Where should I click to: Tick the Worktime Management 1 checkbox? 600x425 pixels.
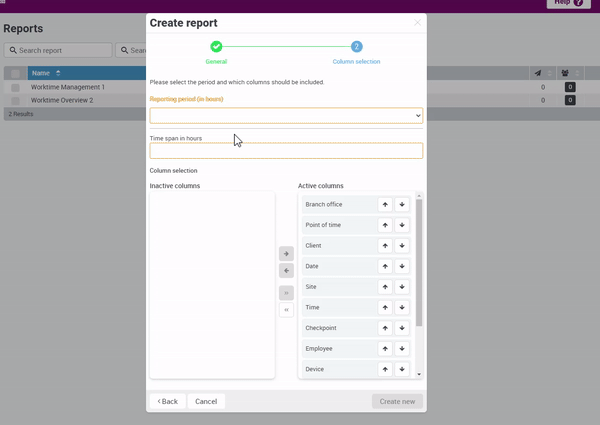tap(15, 88)
